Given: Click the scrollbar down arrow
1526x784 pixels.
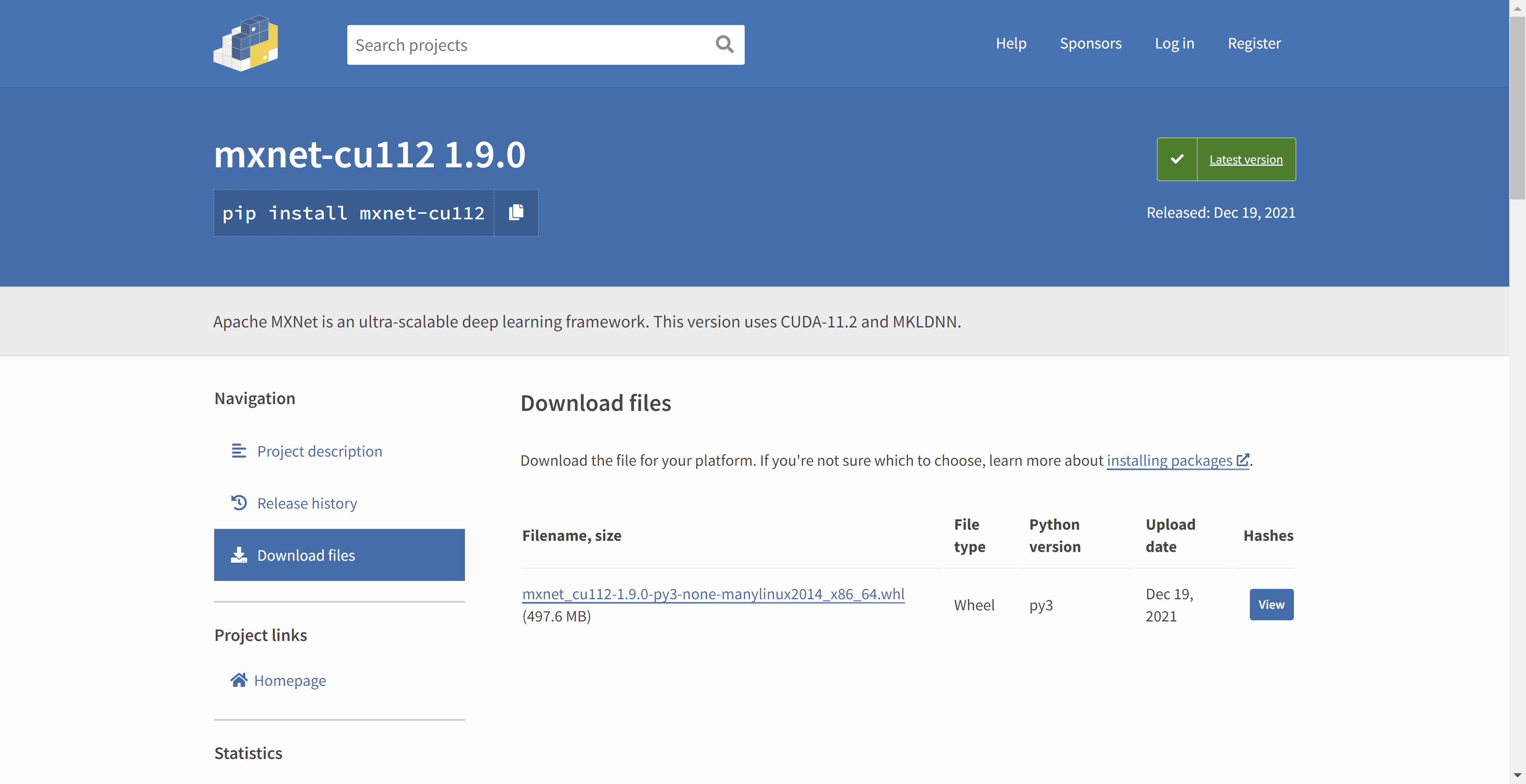Looking at the screenshot, I should click(x=1518, y=776).
